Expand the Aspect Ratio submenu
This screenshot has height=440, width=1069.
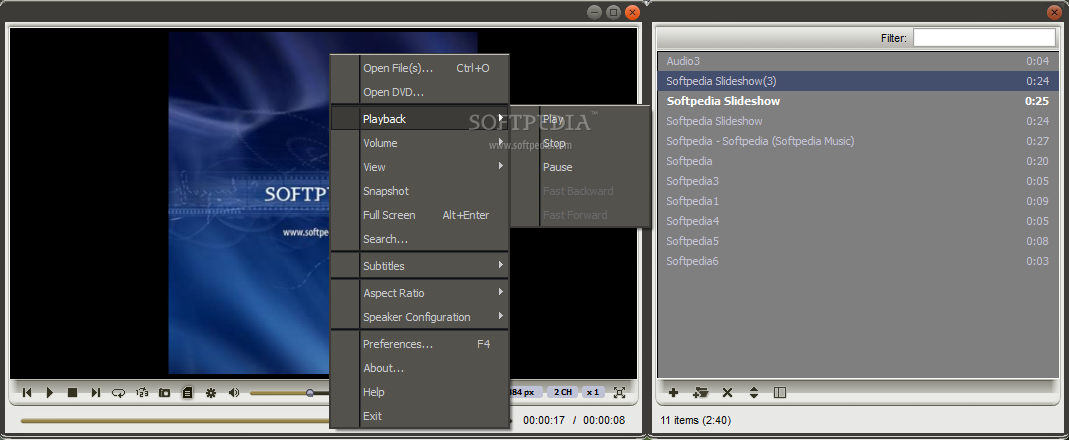pos(420,293)
